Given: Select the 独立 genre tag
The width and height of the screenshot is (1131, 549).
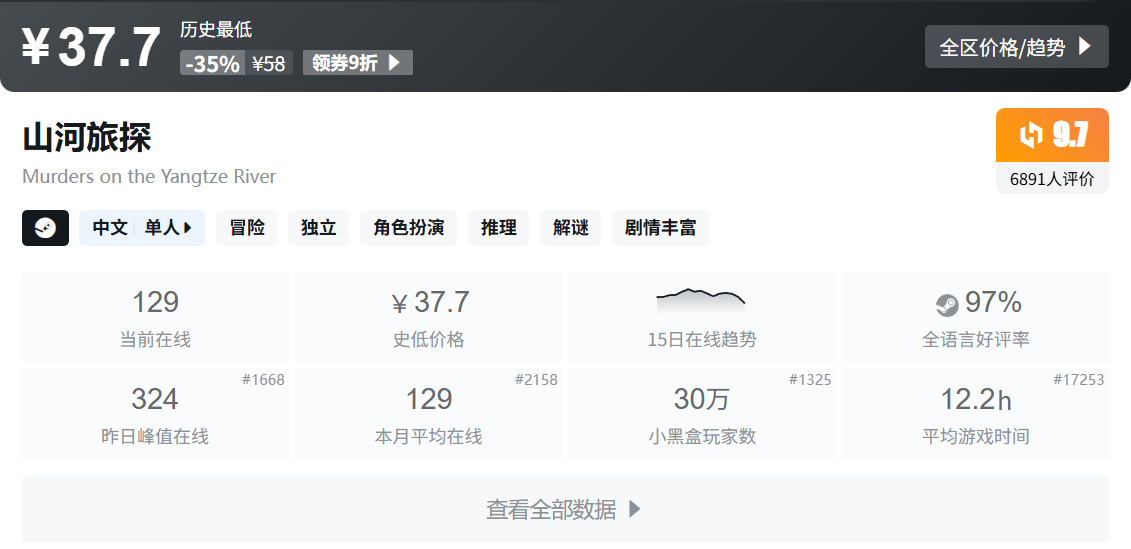Looking at the screenshot, I should coord(319,228).
